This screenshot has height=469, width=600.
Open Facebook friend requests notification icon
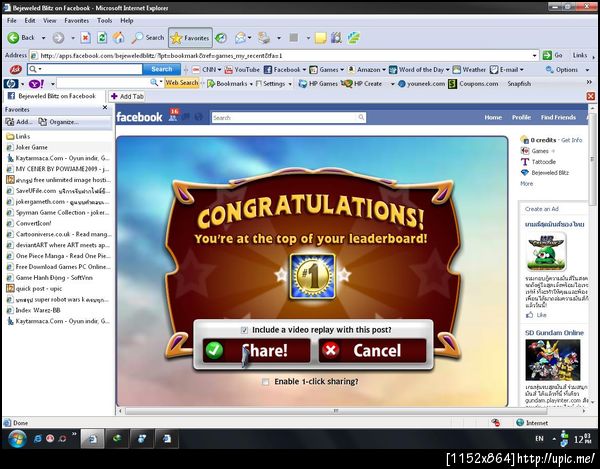[173, 116]
